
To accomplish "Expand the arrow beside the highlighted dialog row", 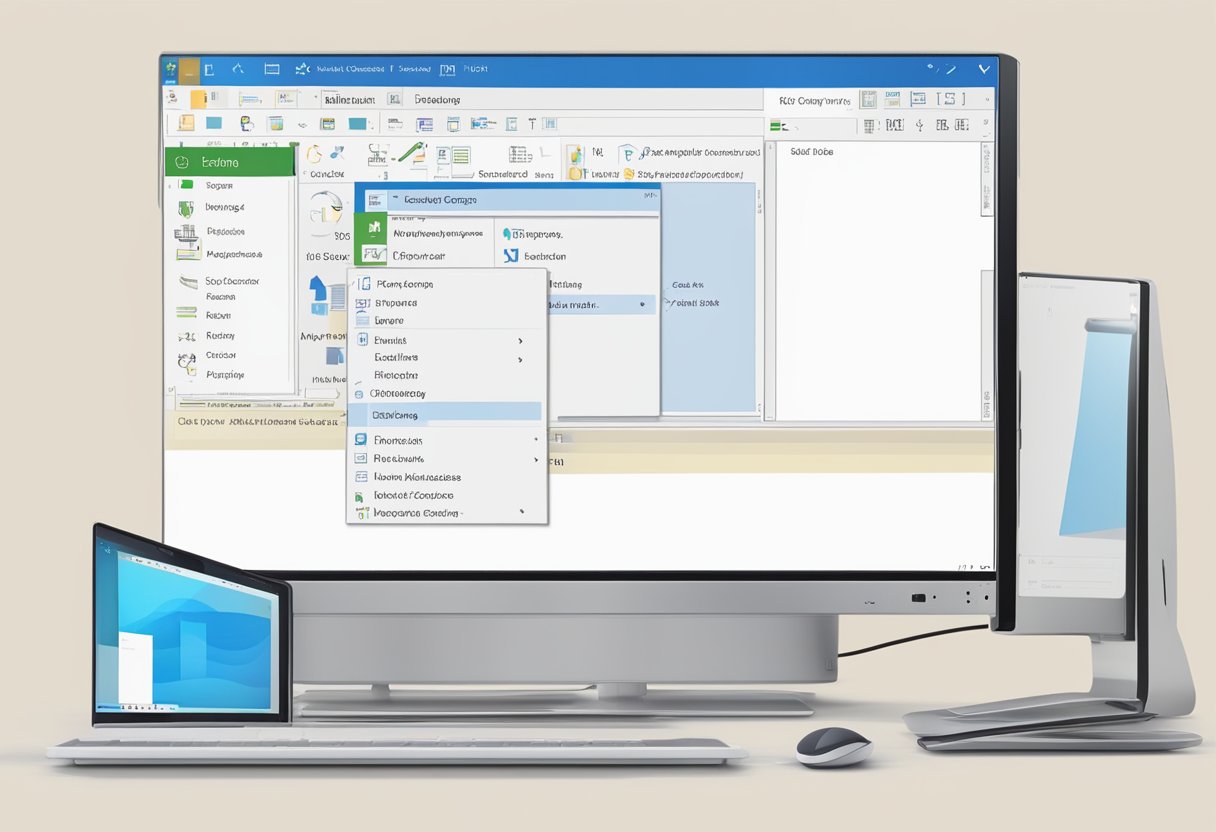I will [643, 305].
